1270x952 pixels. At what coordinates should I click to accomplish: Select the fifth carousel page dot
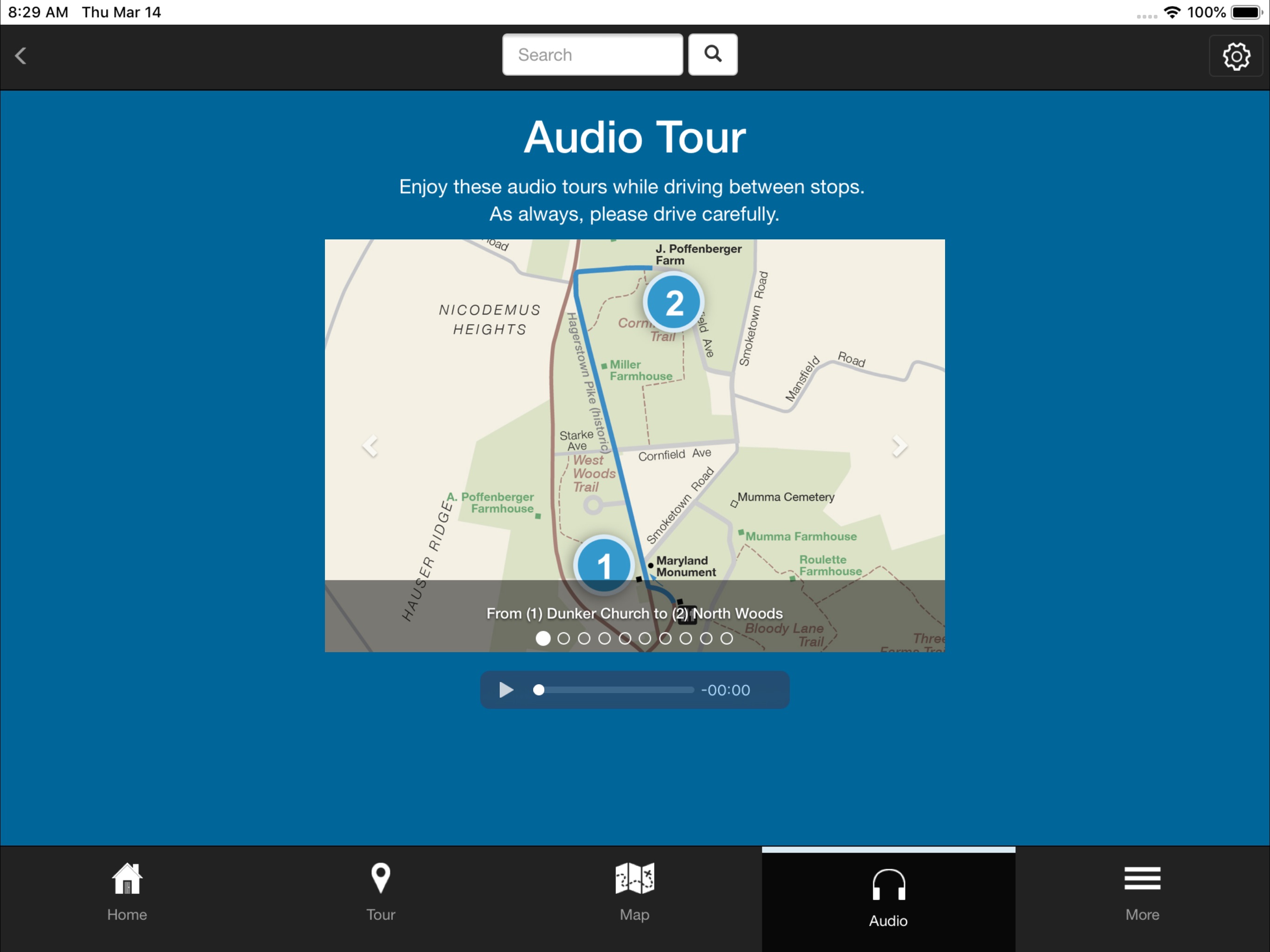pos(625,638)
